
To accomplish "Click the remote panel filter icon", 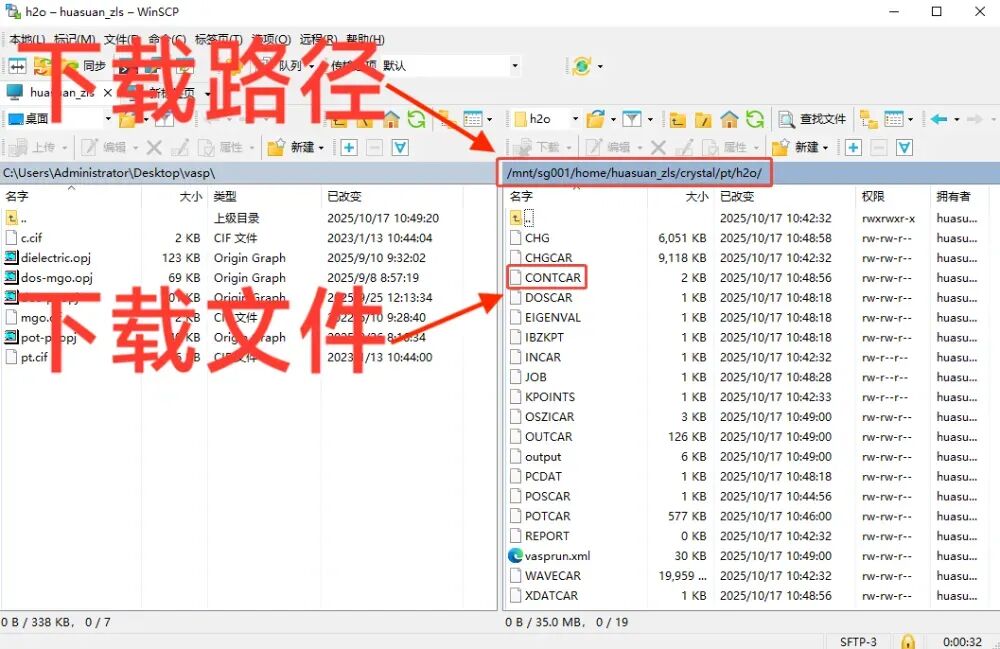I will (x=631, y=119).
